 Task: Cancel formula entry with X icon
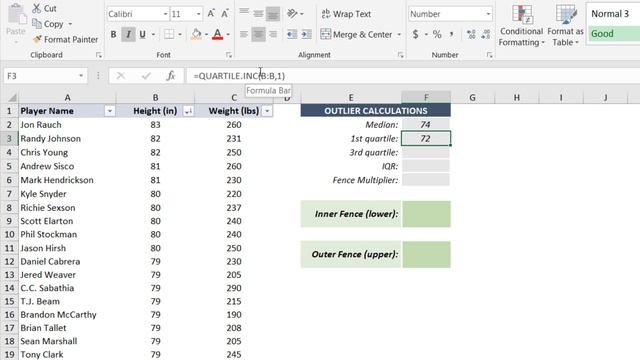pos(121,76)
